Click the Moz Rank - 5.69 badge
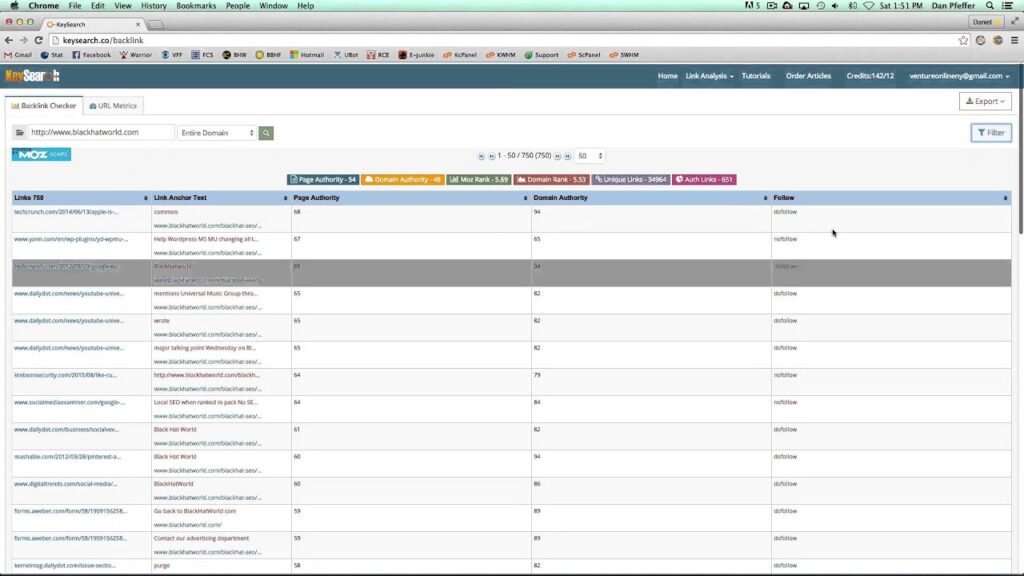The image size is (1024, 576). pyautogui.click(x=479, y=180)
